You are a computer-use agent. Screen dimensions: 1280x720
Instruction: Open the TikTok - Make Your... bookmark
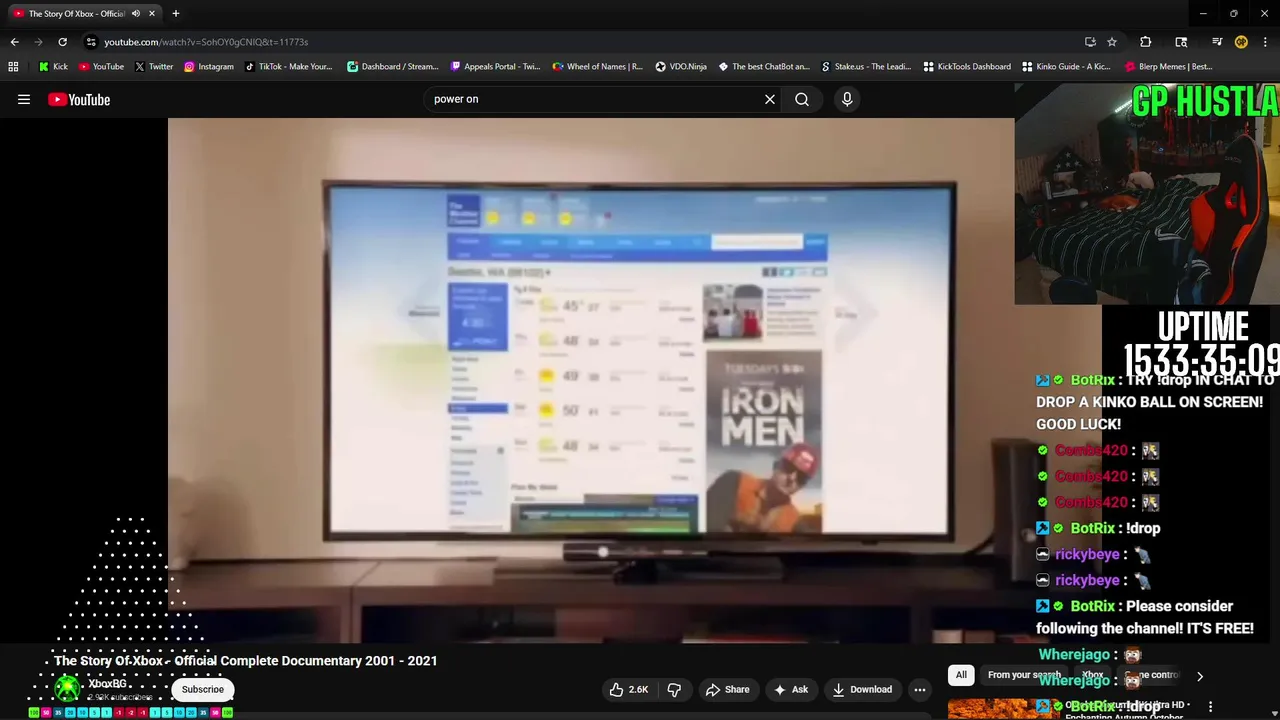tap(288, 67)
